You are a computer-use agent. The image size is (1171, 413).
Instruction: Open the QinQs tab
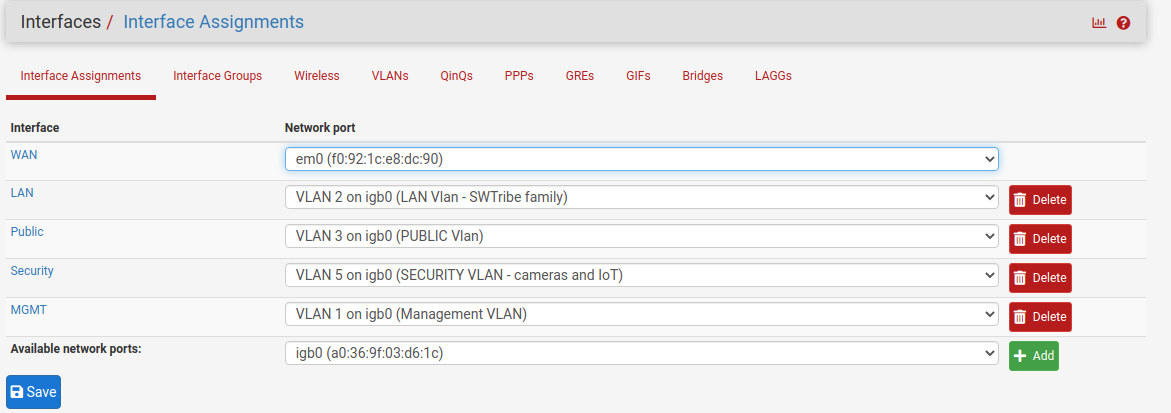pos(456,75)
